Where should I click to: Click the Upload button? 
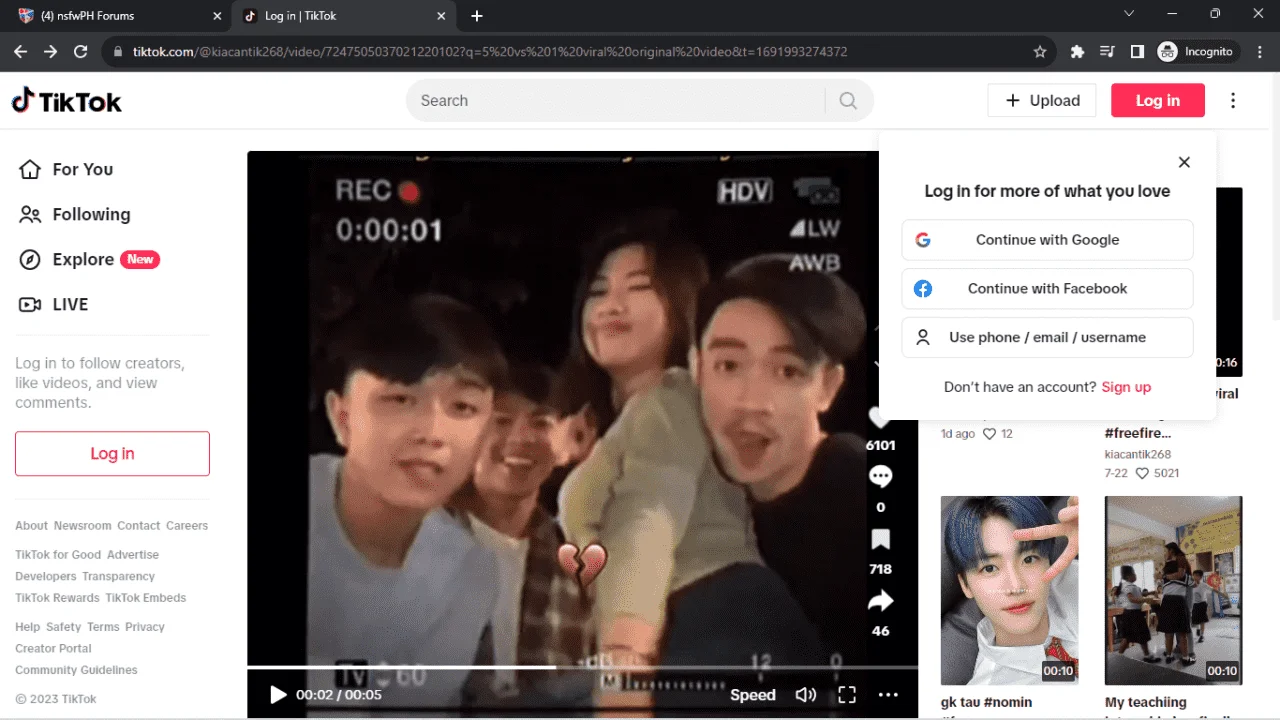point(1042,101)
